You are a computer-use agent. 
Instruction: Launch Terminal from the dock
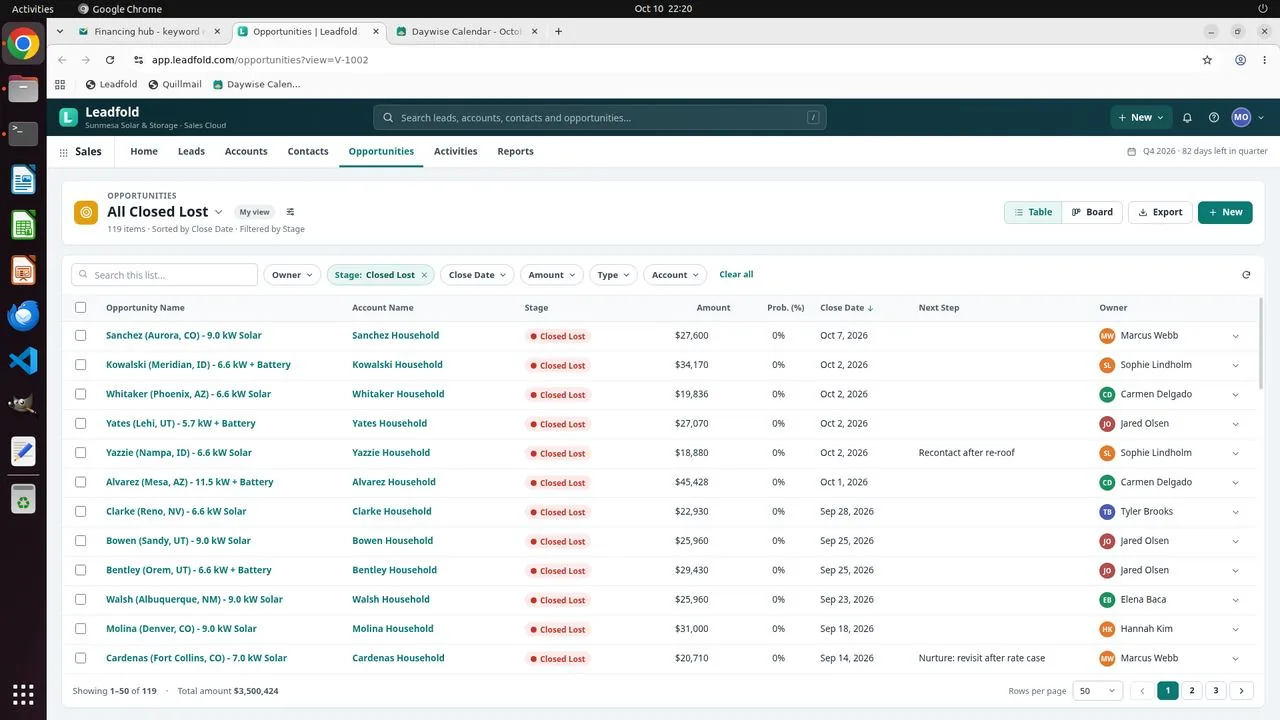(x=23, y=133)
